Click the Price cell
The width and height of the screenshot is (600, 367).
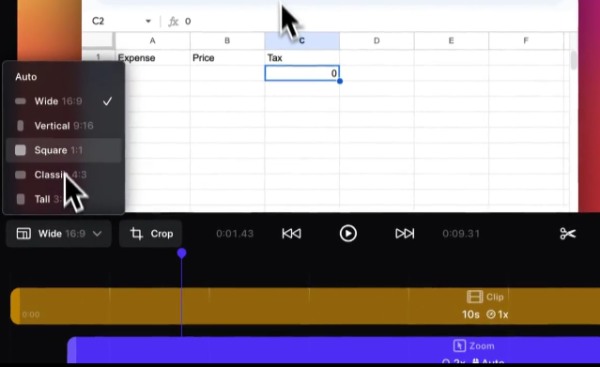(x=227, y=58)
